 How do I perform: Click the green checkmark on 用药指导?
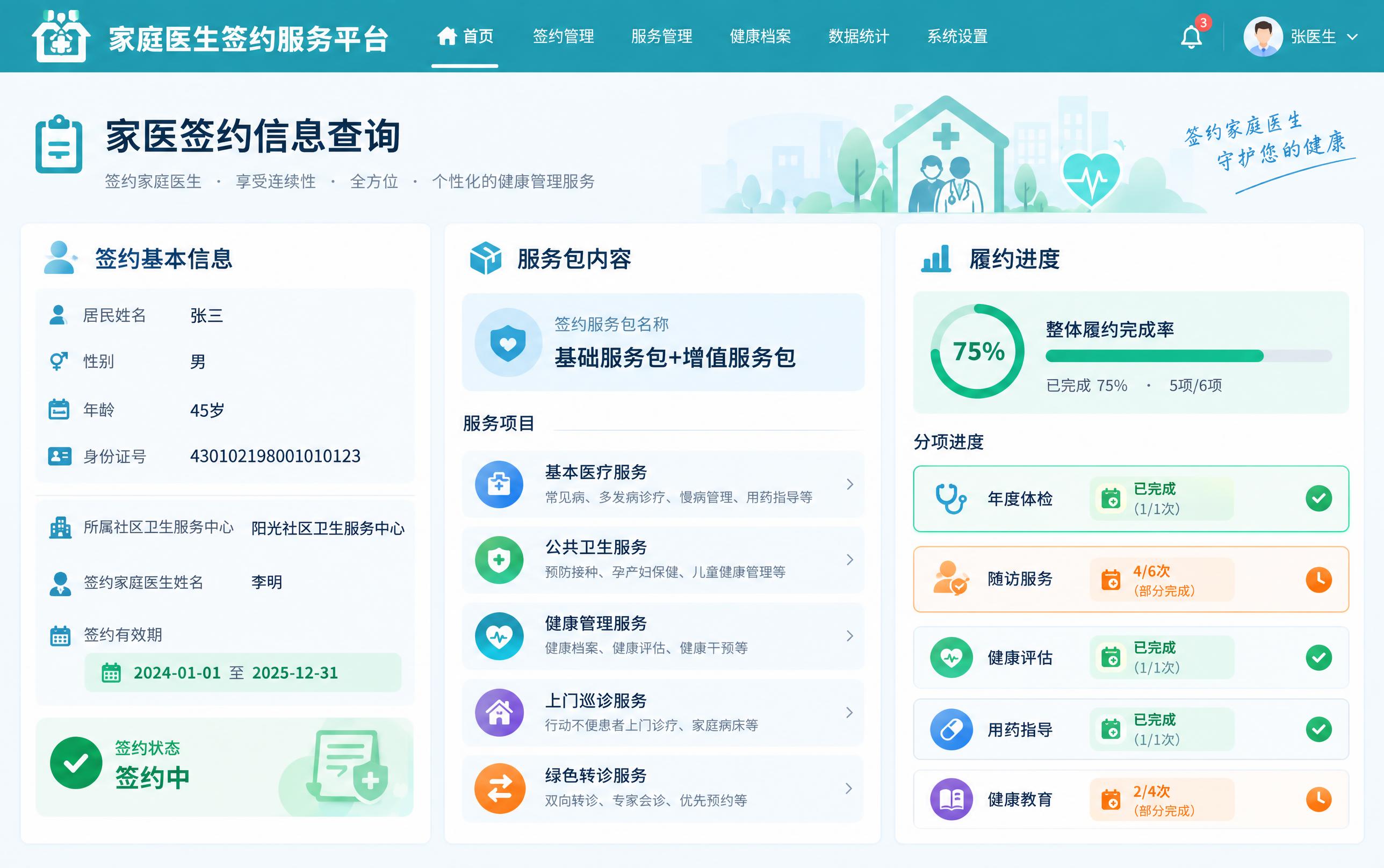pyautogui.click(x=1318, y=729)
